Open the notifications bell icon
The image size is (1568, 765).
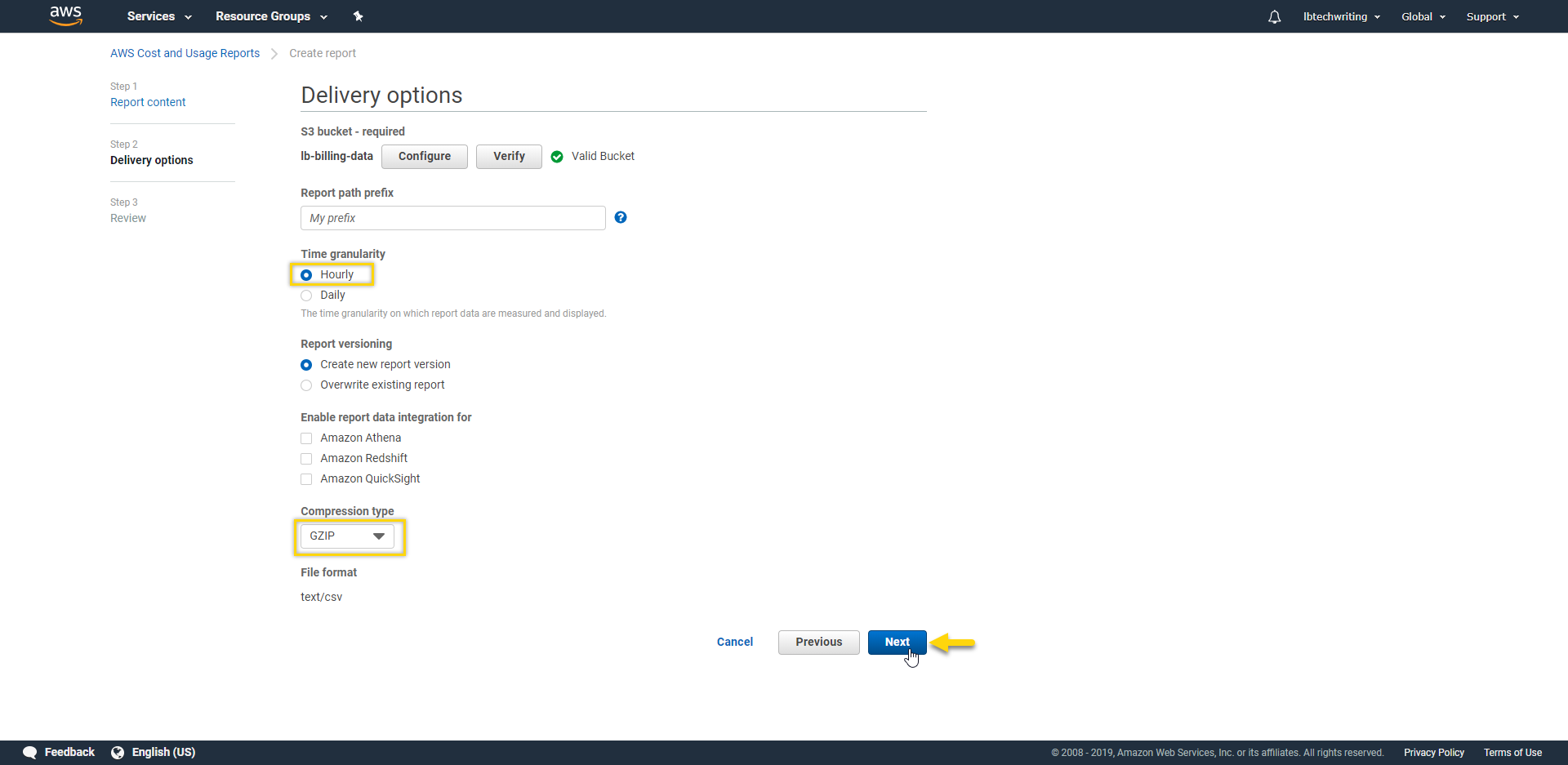click(1274, 16)
